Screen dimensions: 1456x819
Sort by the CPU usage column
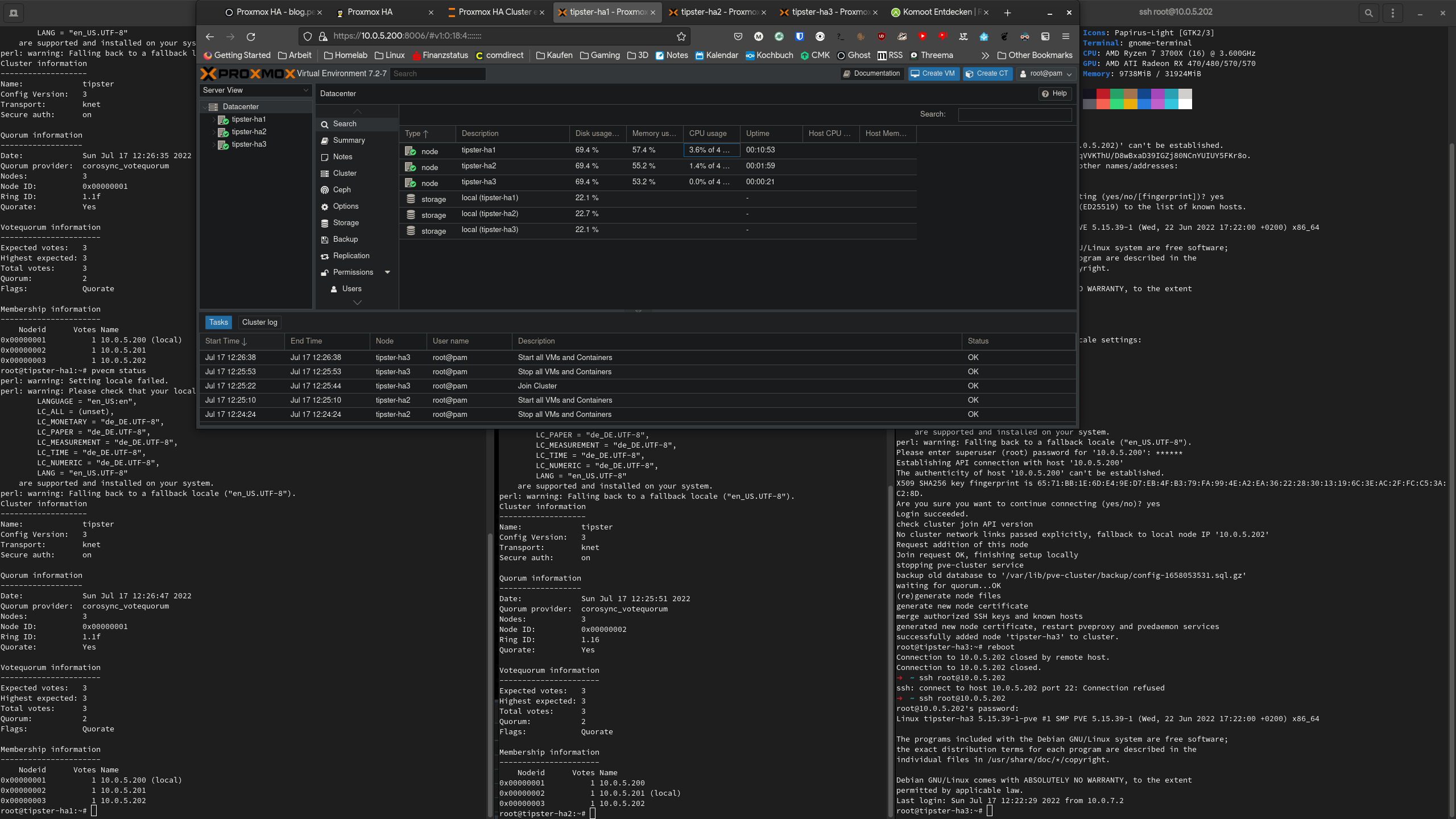711,134
